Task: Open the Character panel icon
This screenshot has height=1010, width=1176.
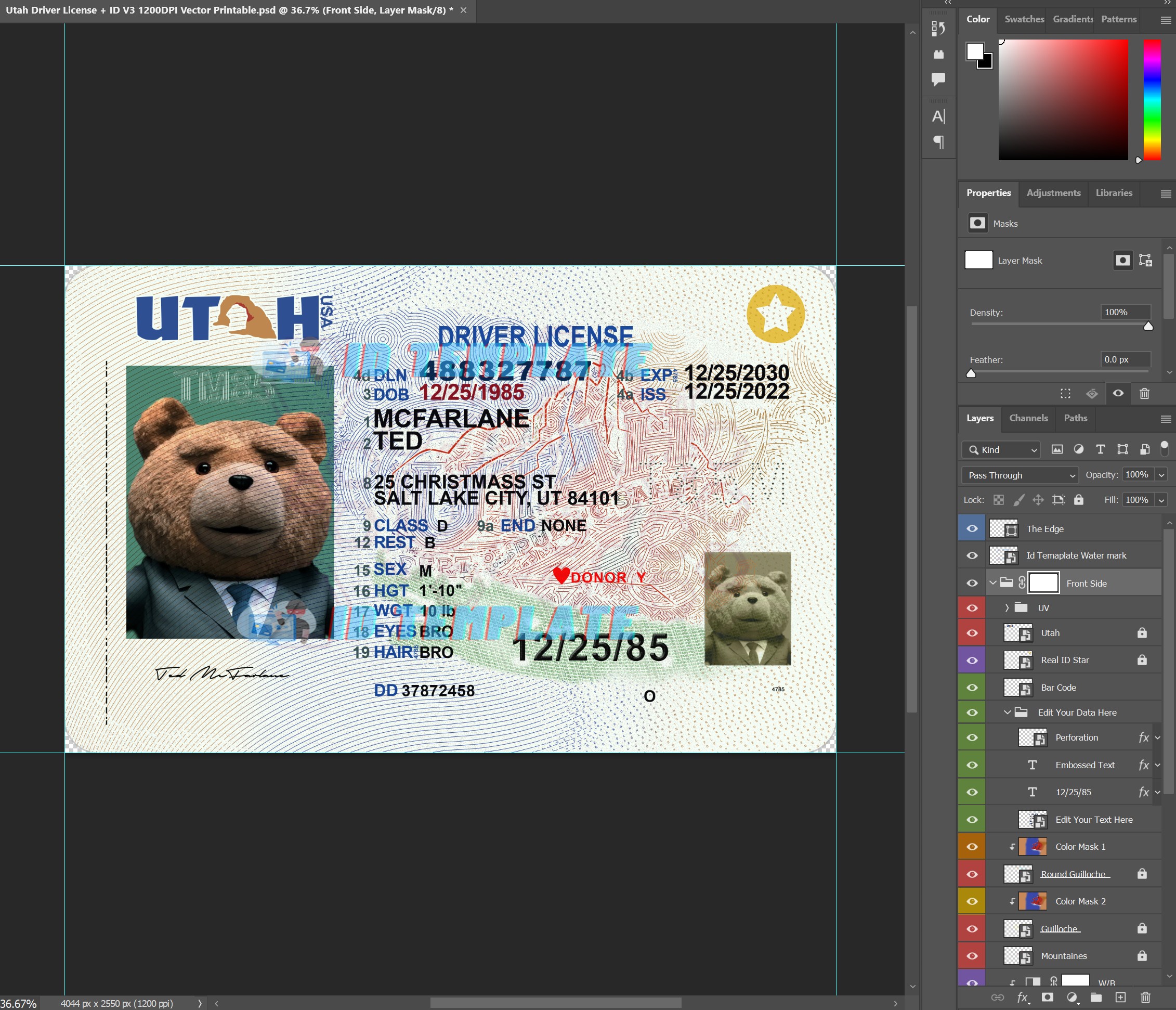Action: [x=939, y=116]
